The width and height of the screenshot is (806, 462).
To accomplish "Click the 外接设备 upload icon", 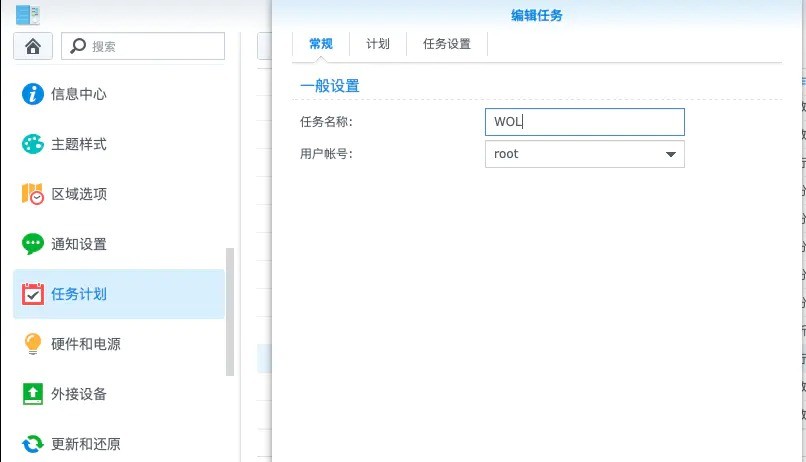I will click(33, 394).
